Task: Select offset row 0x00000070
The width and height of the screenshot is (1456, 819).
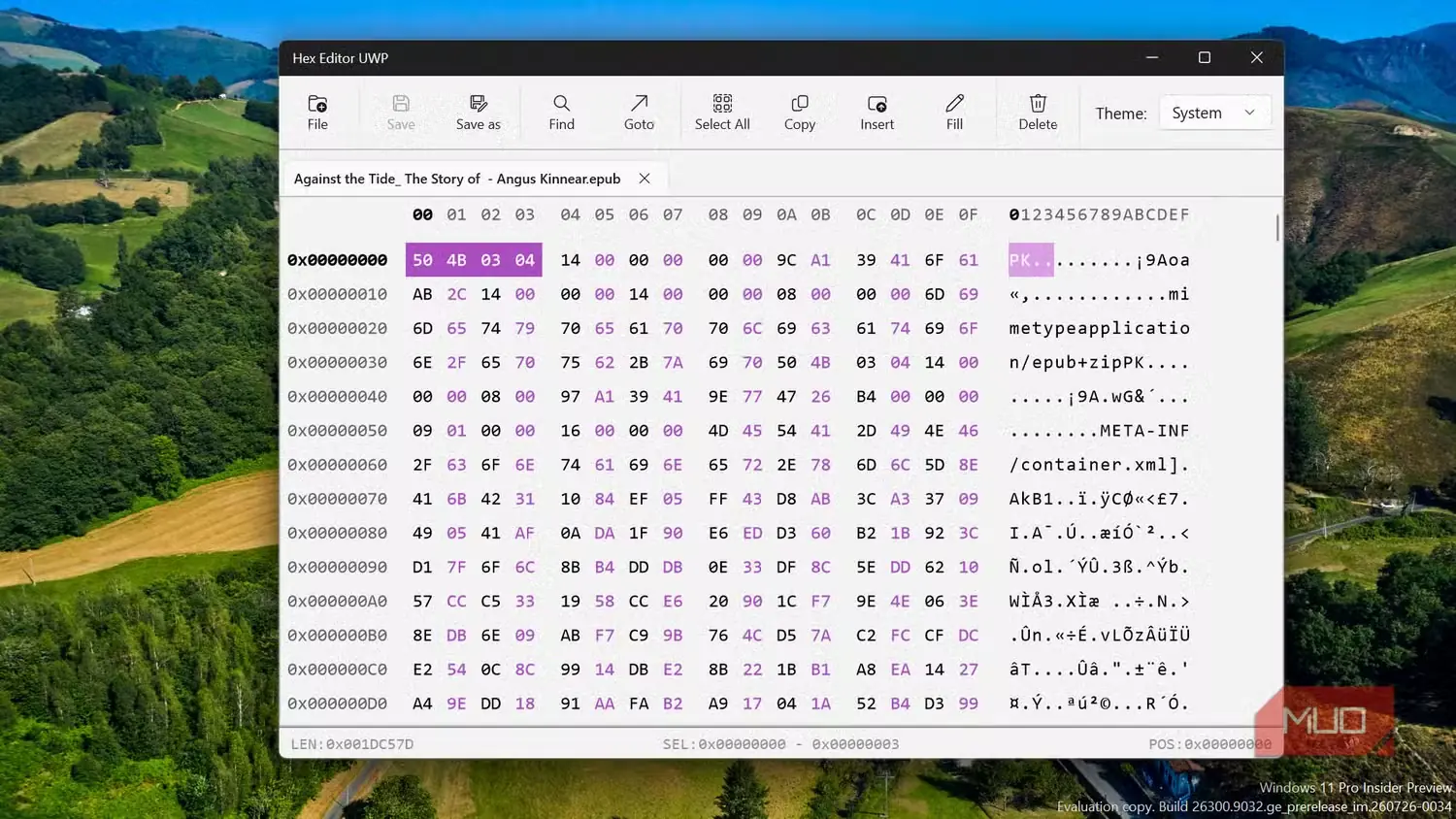Action: pos(337,499)
